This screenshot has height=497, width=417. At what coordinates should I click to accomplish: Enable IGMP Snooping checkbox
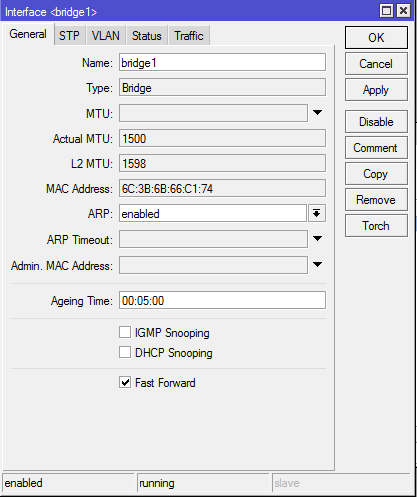point(125,332)
